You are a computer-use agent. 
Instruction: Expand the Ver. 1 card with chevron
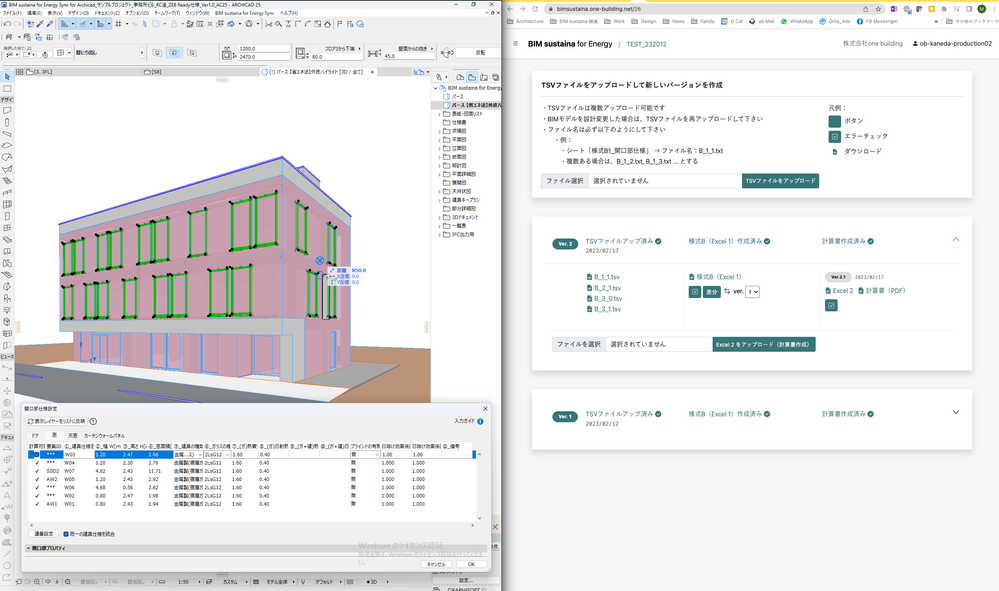coord(956,412)
